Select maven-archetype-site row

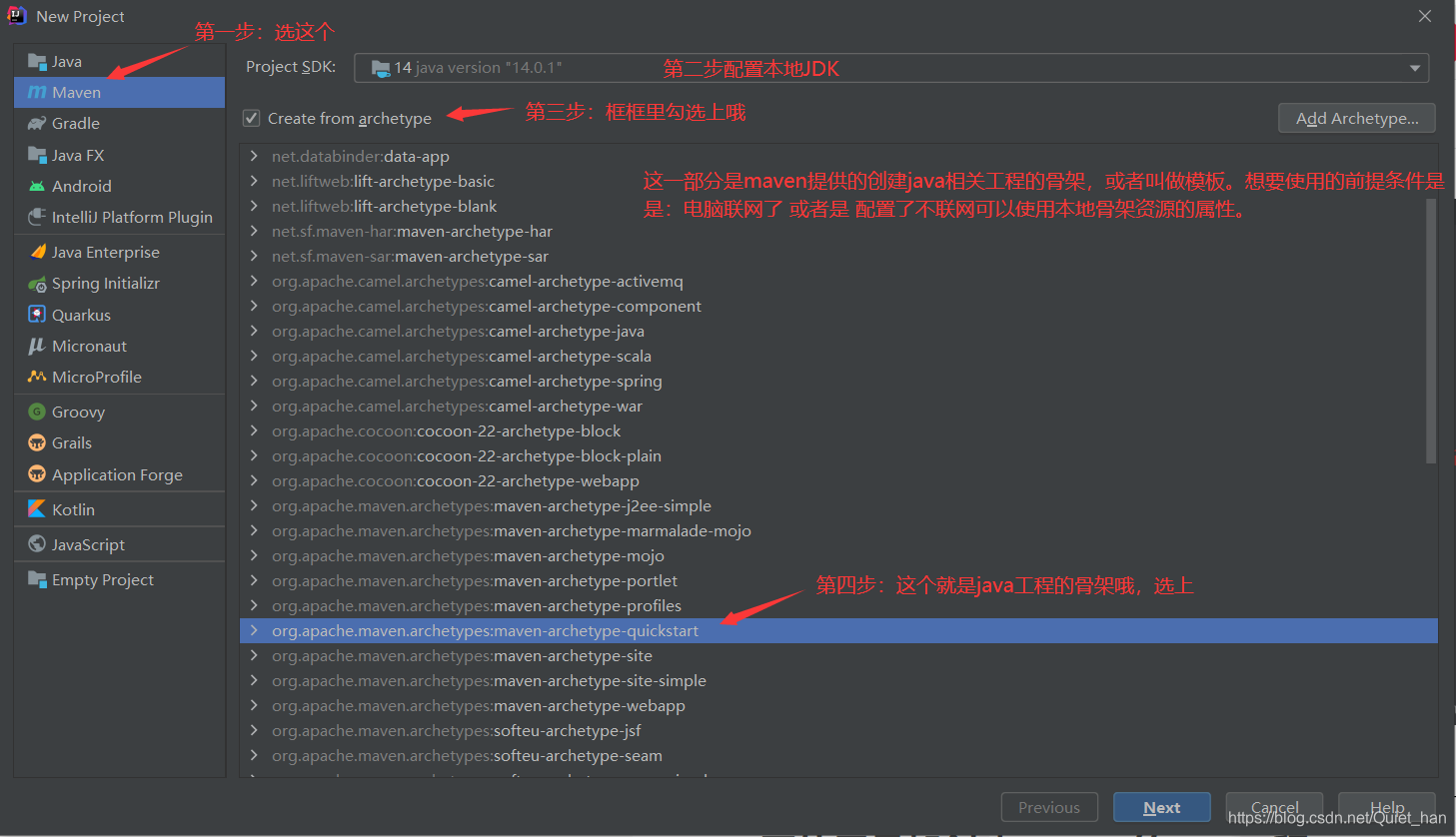pos(838,655)
